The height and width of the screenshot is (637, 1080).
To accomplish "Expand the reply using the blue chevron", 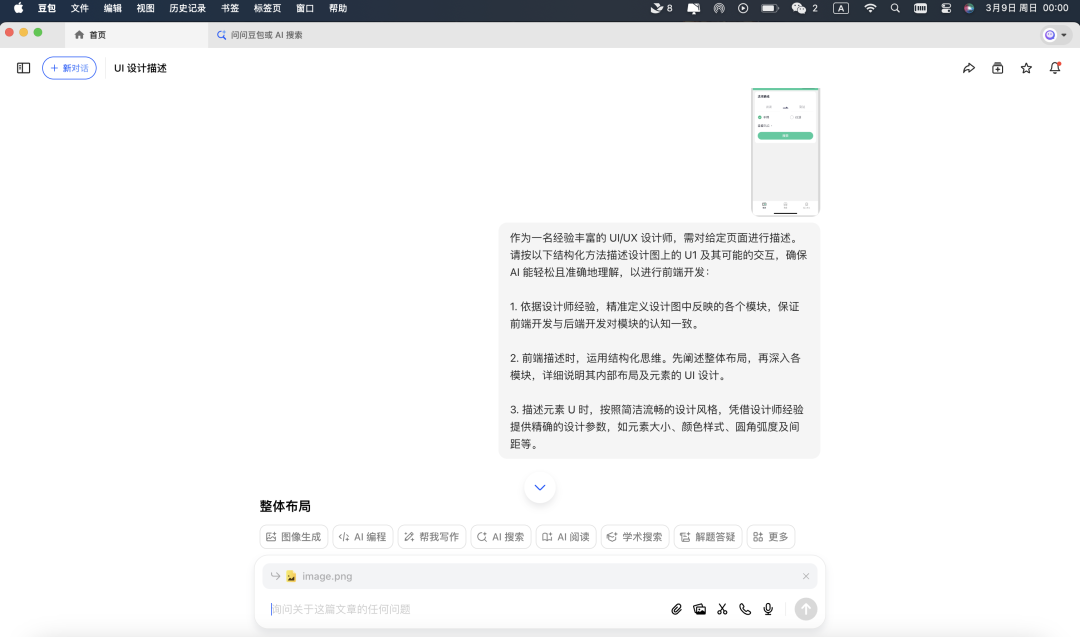I will (539, 487).
